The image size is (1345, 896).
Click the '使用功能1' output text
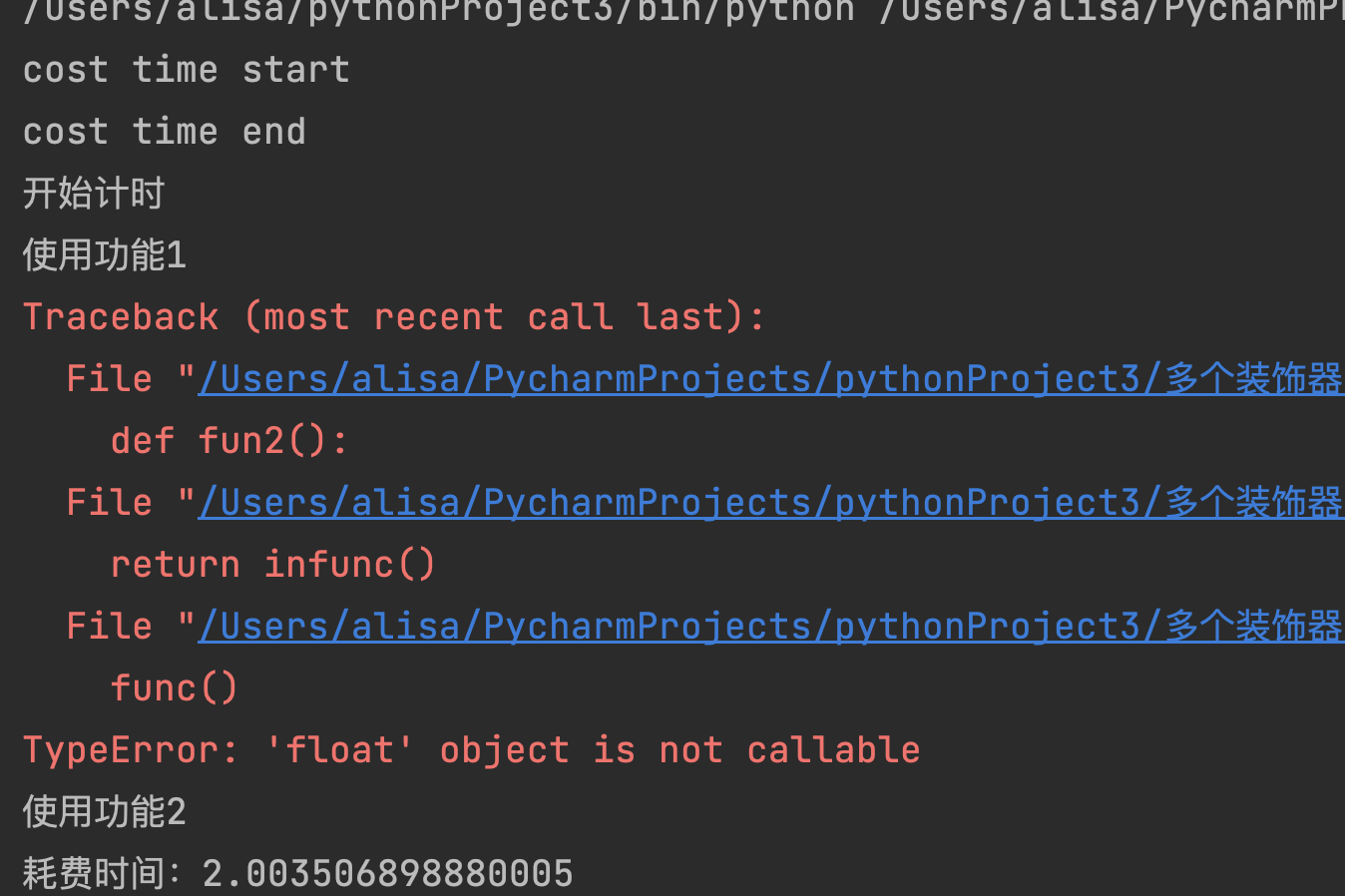point(105,255)
